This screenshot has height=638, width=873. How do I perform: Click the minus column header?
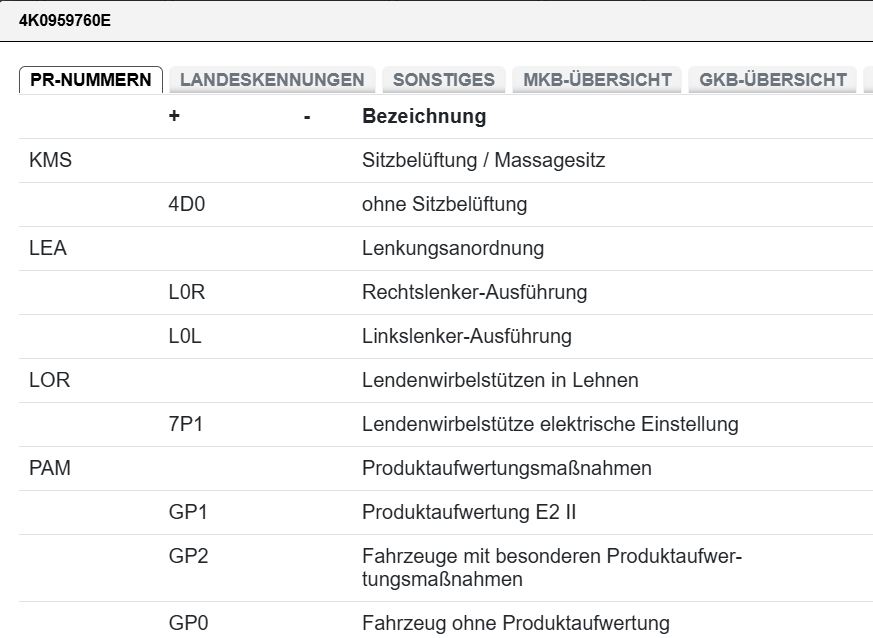point(307,117)
